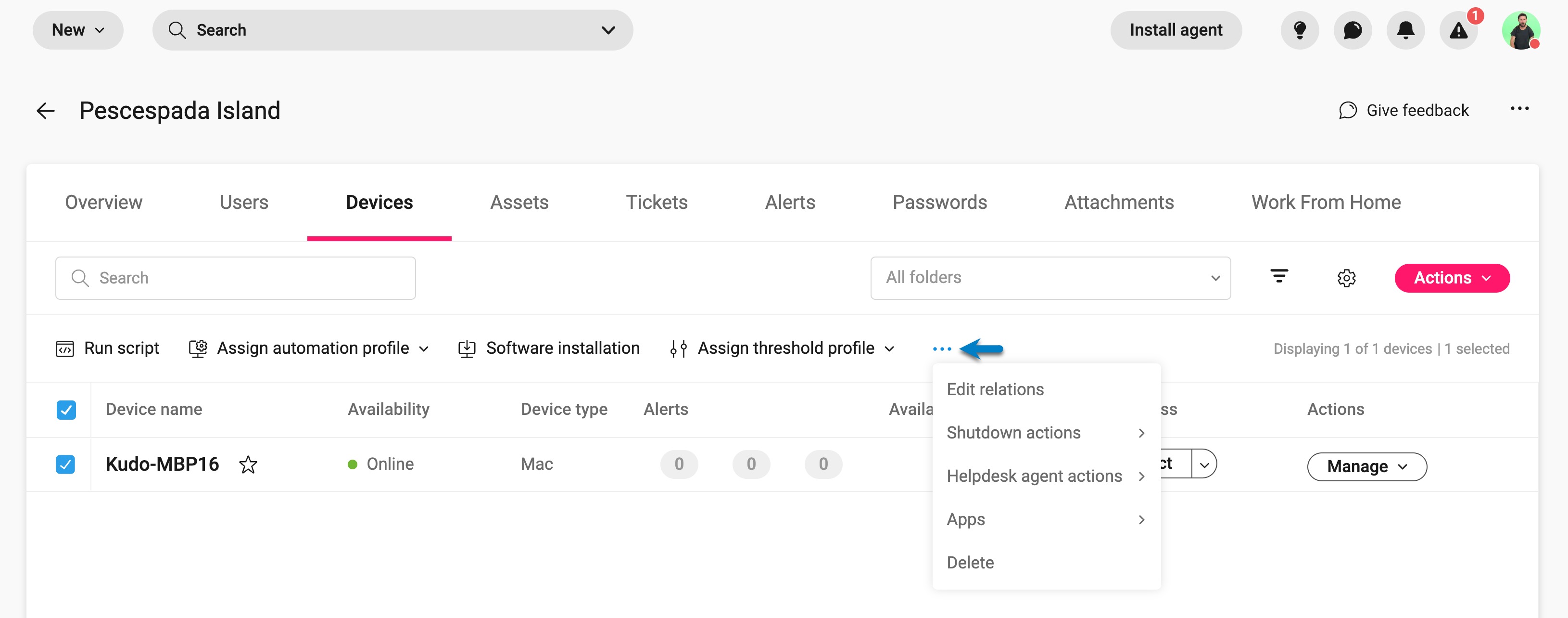The image size is (1568, 618).
Task: Switch to the Users tab
Action: tap(243, 202)
